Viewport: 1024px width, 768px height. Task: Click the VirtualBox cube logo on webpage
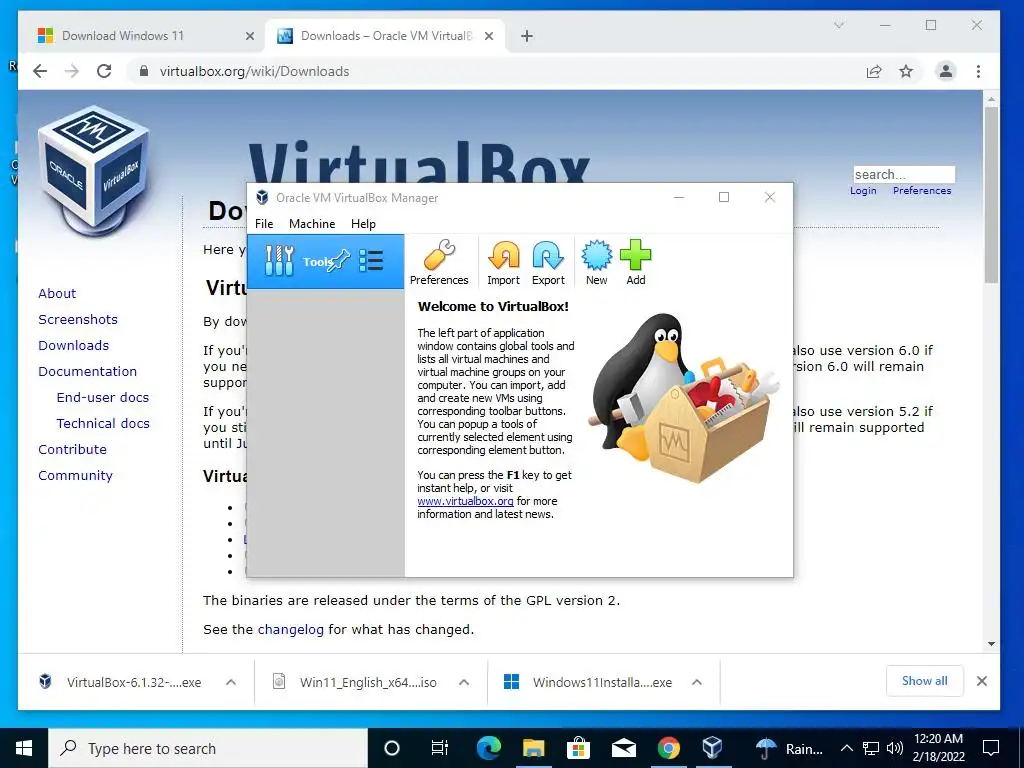94,170
